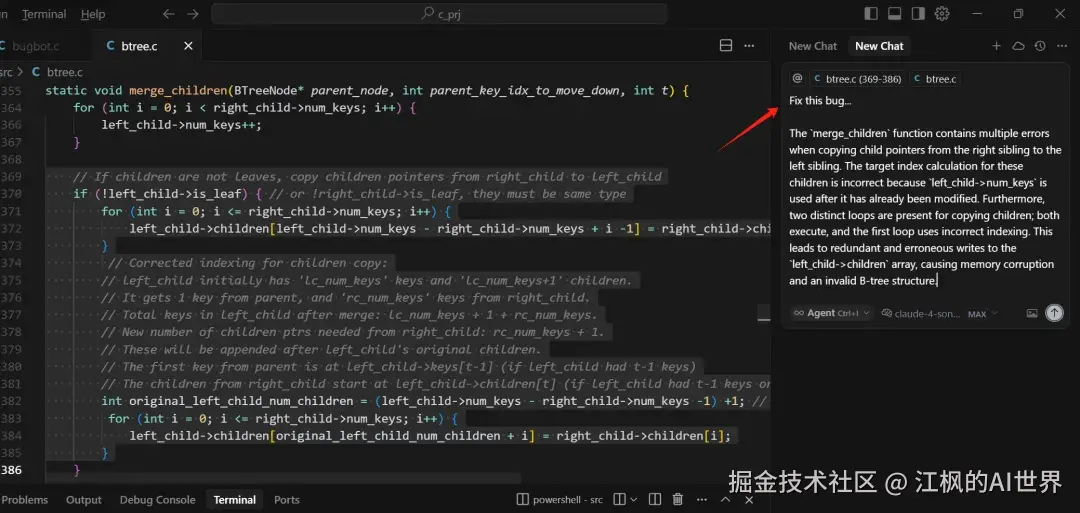Start a new chat with plus icon
The width and height of the screenshot is (1080, 513).
[x=996, y=46]
